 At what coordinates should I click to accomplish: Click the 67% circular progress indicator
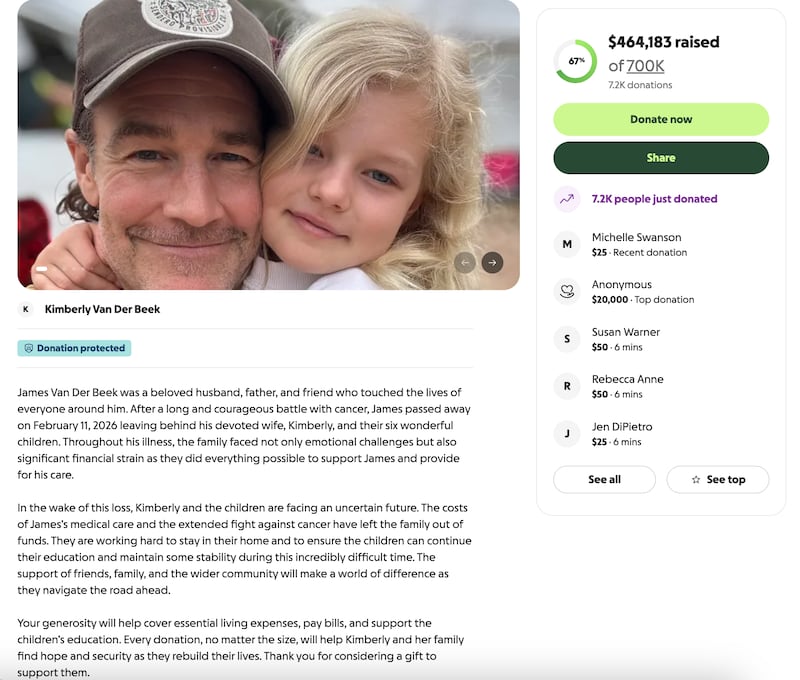pyautogui.click(x=575, y=61)
